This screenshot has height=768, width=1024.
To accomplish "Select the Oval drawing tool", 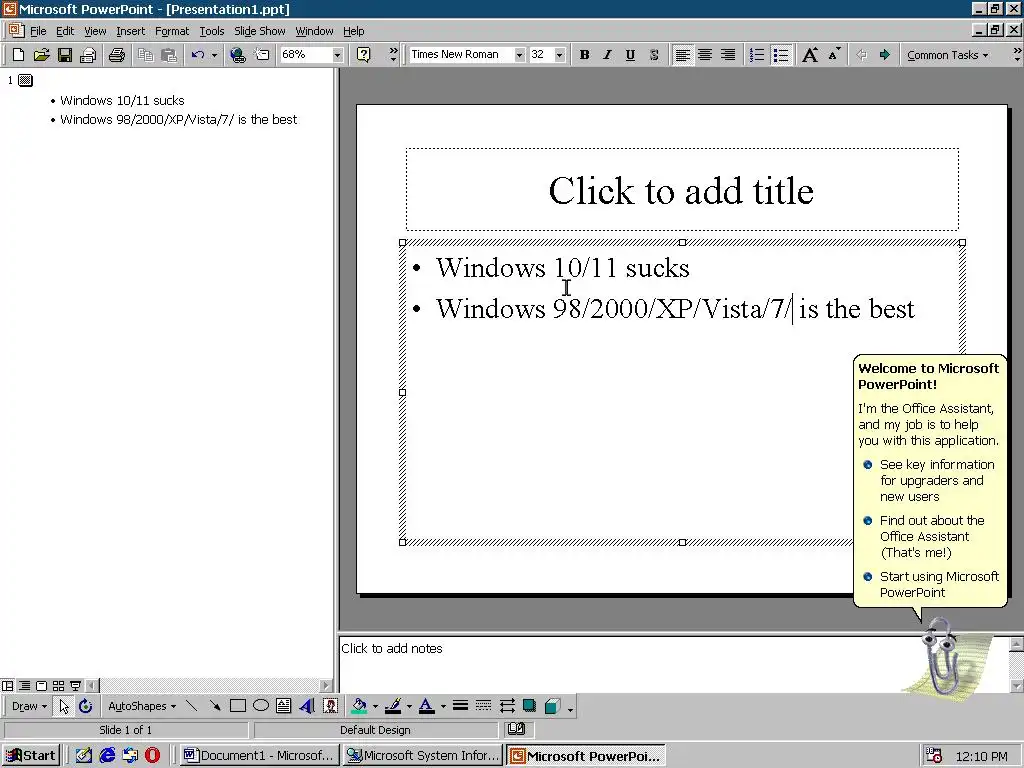I will [x=261, y=706].
